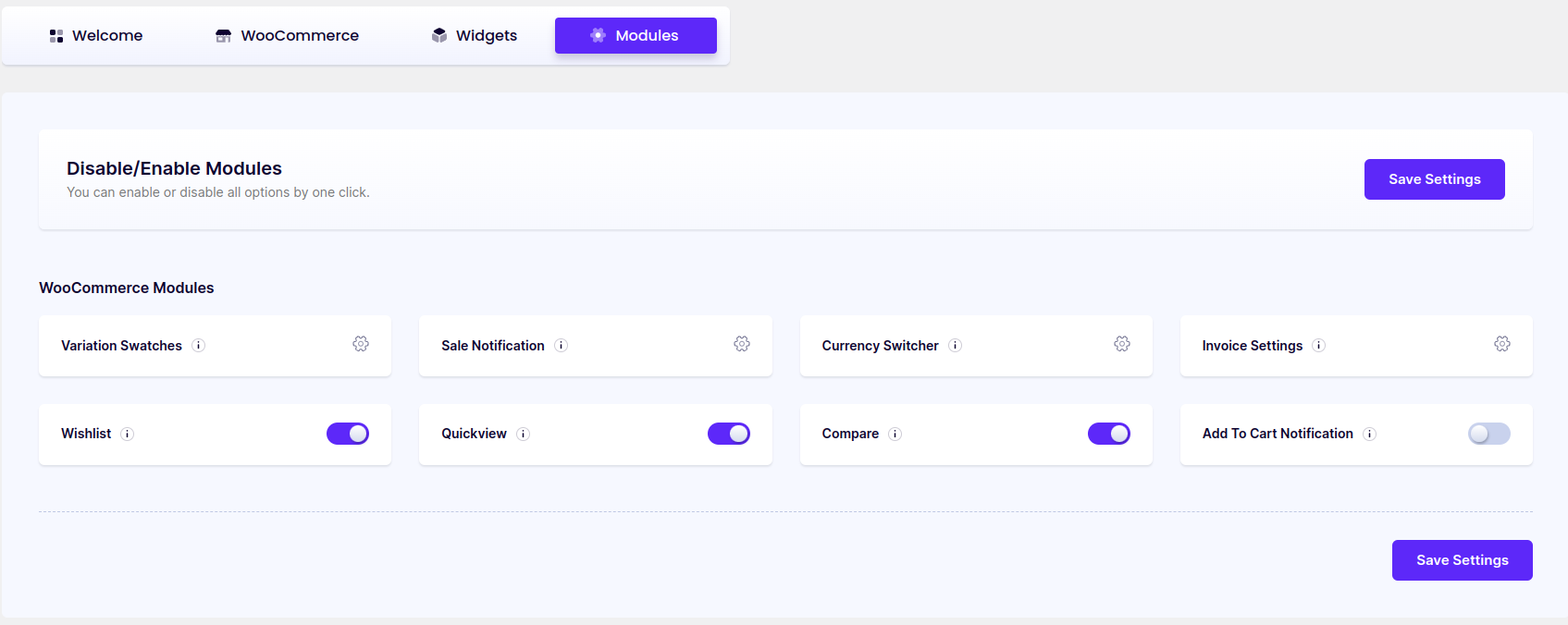1568x625 pixels.
Task: Click the Invoice Settings label
Action: point(1253,346)
